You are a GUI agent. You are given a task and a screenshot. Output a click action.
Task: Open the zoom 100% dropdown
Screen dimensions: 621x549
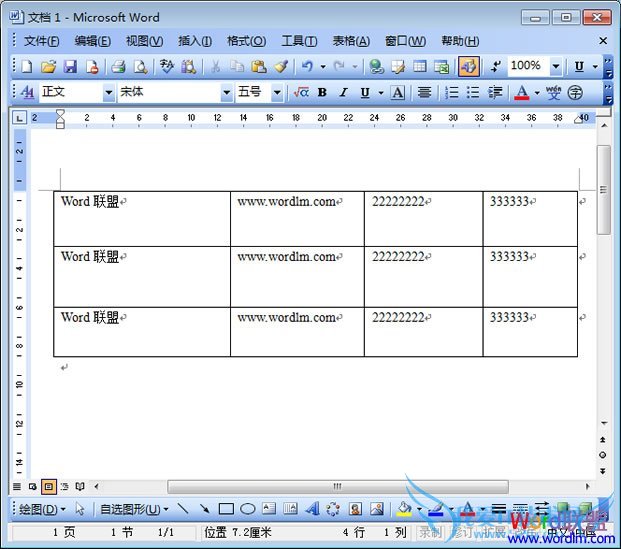[556, 66]
